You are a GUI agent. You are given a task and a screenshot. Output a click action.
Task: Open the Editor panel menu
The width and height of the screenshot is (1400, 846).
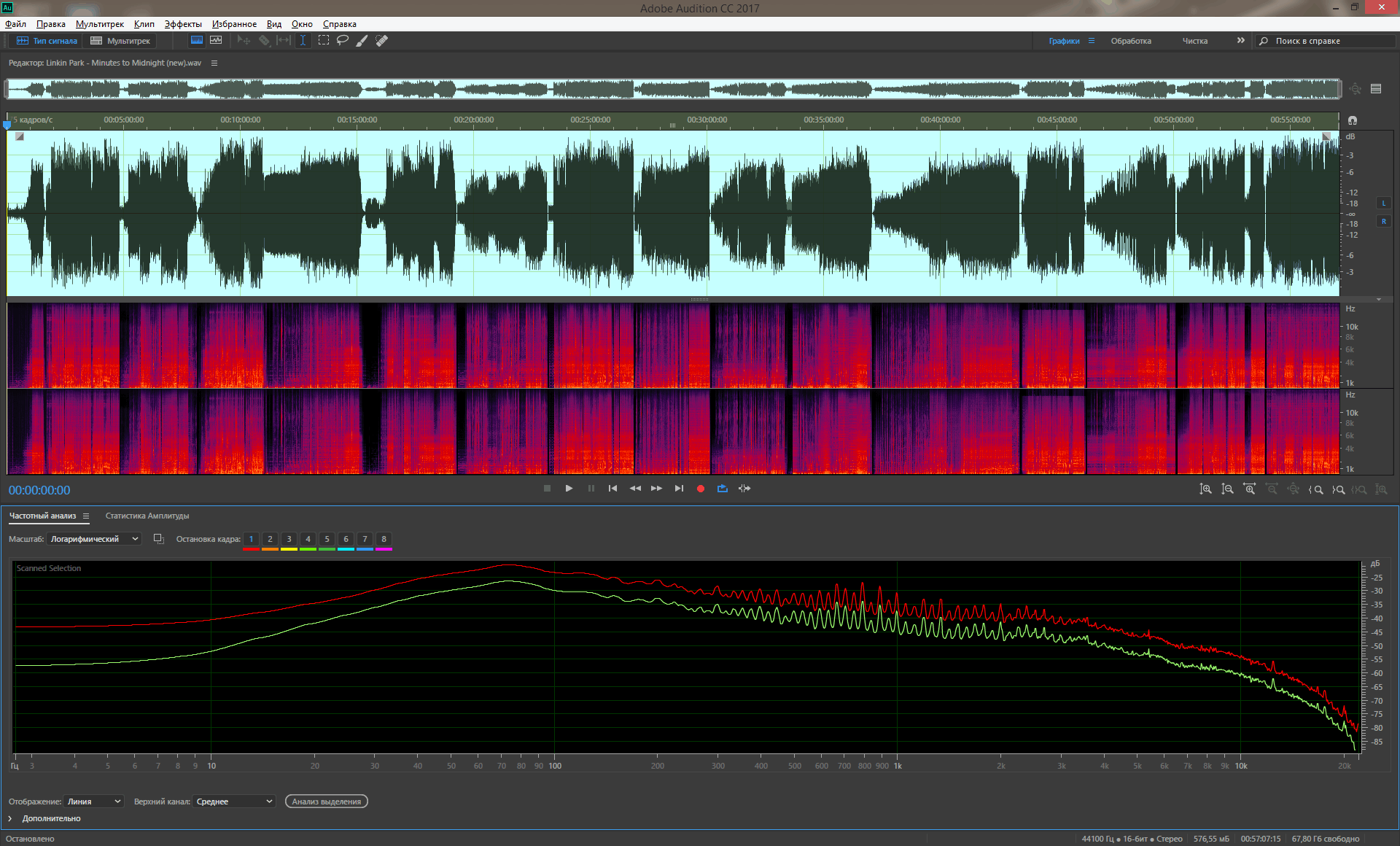pyautogui.click(x=214, y=63)
